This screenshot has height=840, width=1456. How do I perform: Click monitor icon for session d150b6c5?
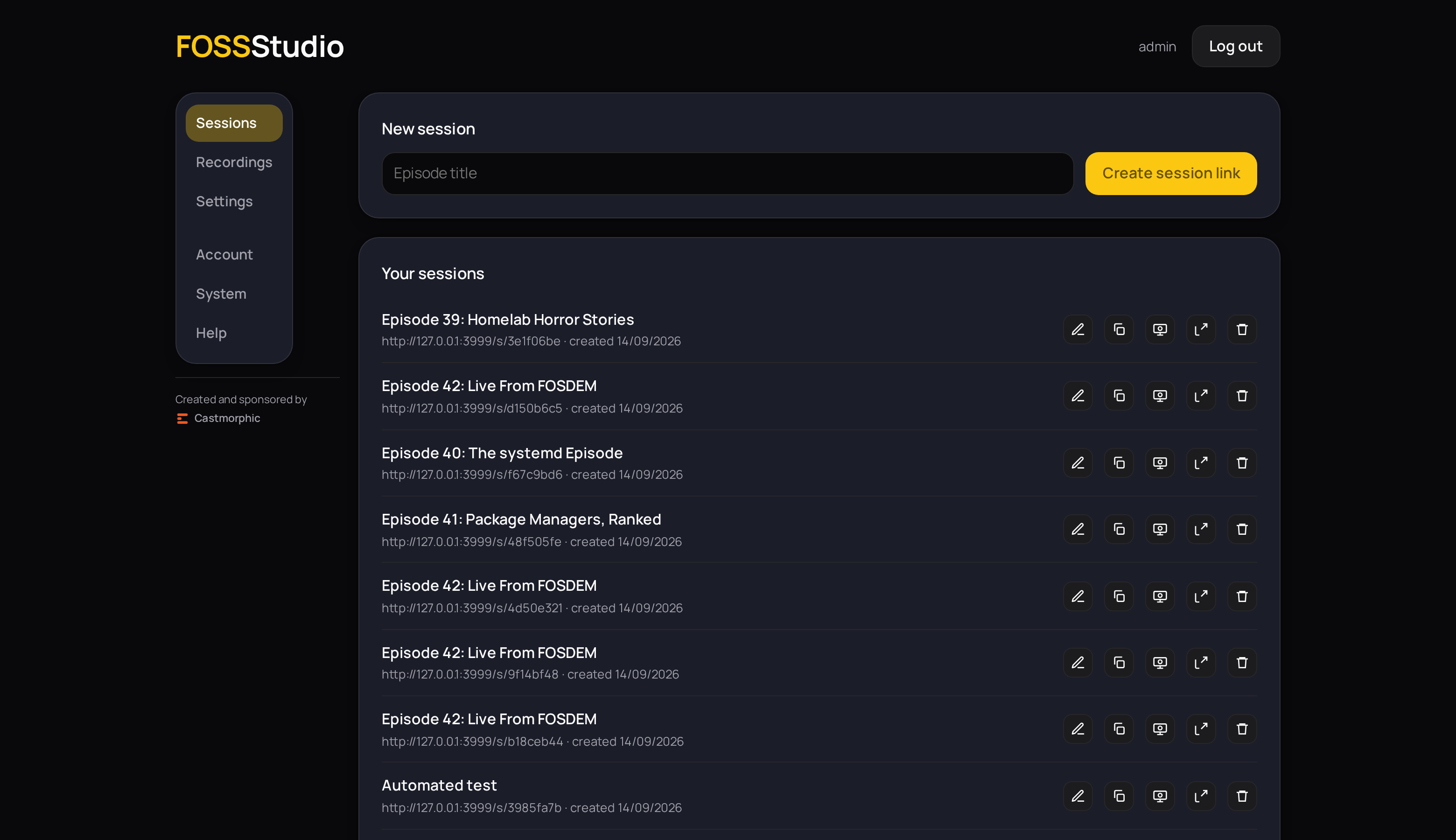pyautogui.click(x=1160, y=396)
